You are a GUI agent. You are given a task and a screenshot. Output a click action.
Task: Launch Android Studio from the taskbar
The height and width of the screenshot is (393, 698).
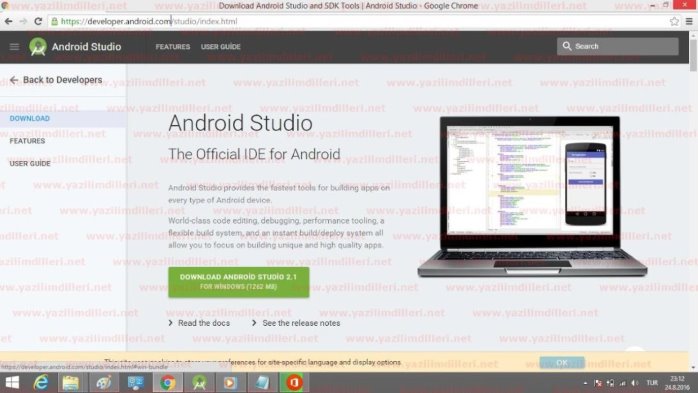tap(199, 383)
